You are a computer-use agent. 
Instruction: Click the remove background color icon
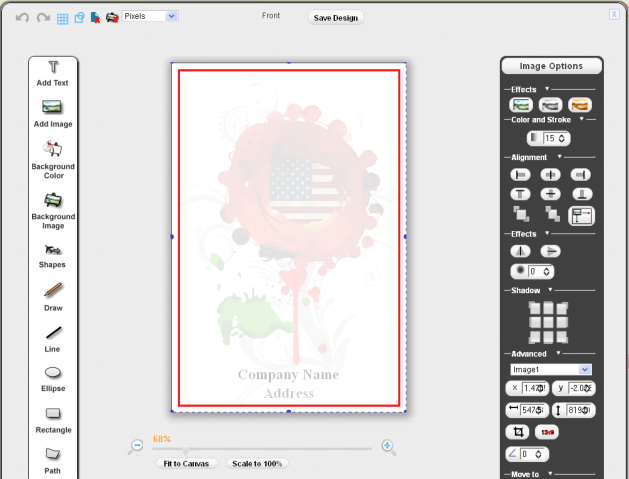pyautogui.click(x=95, y=18)
